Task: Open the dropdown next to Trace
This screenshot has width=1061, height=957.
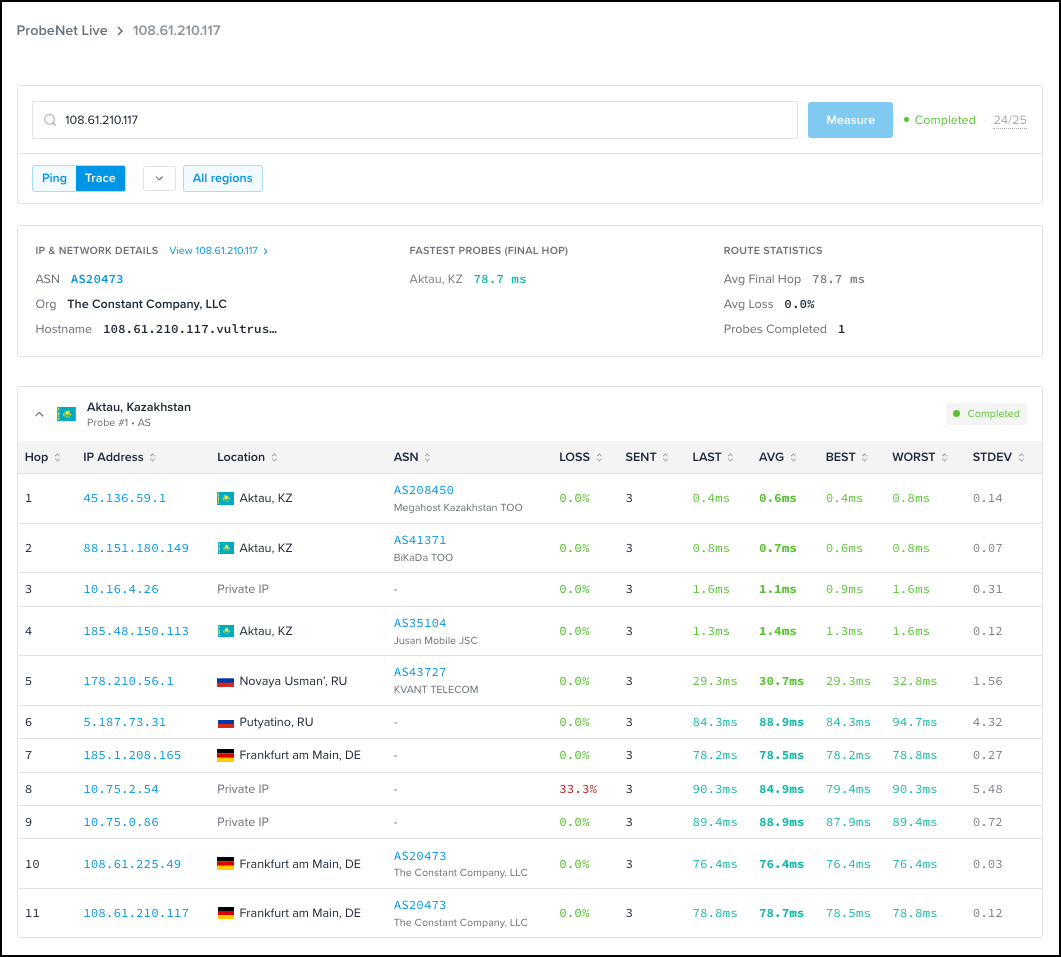Action: (159, 178)
